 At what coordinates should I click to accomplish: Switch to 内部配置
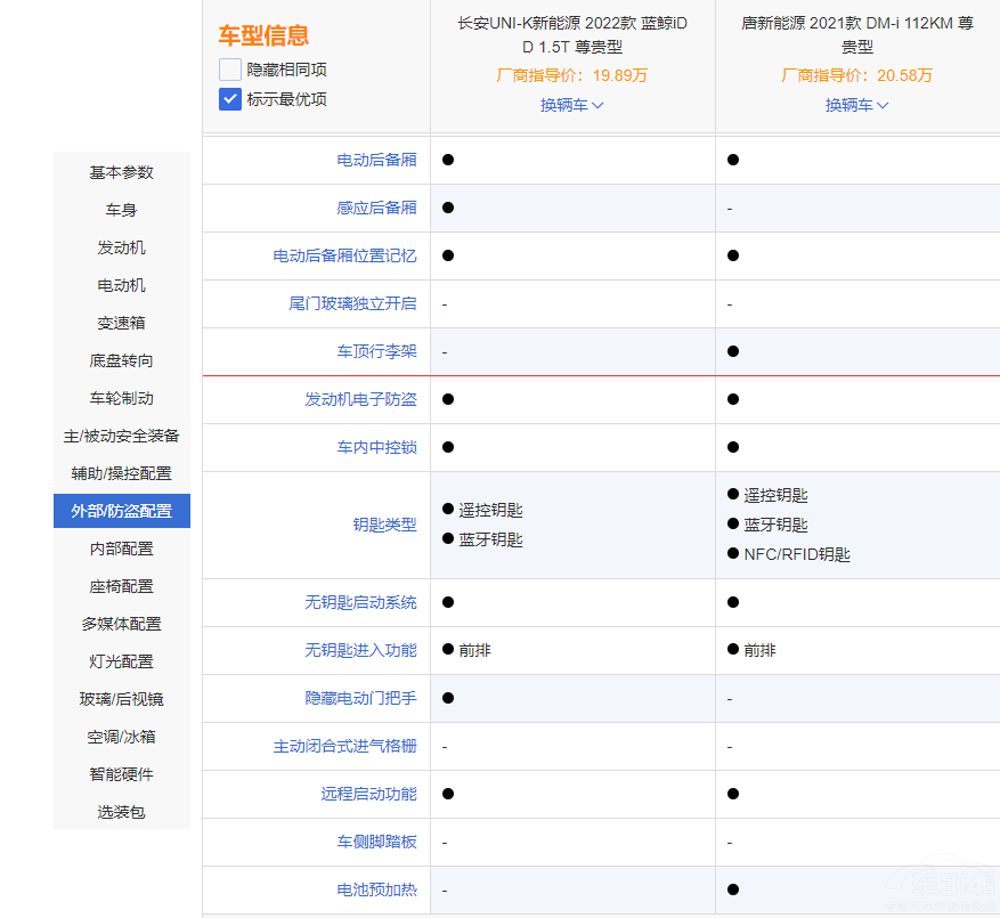[x=121, y=548]
